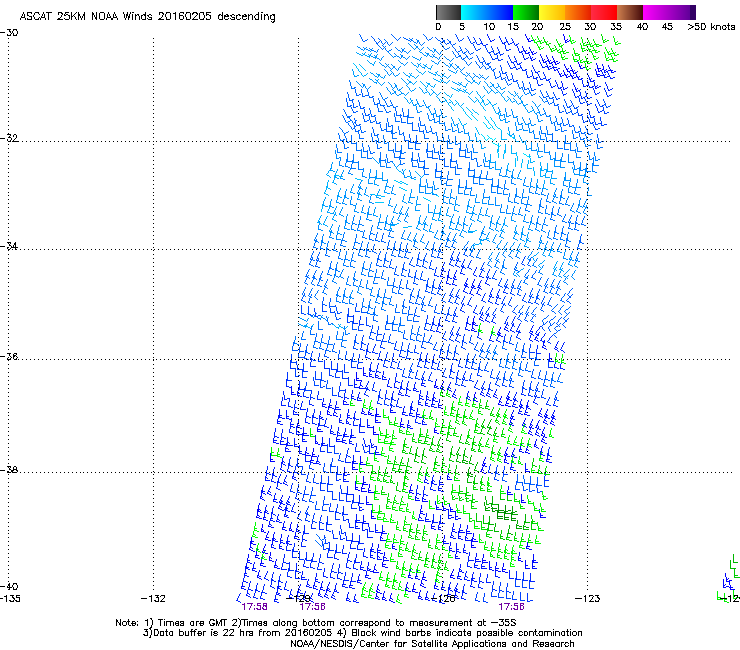This screenshot has height=650, width=740.
Task: Click the '-135' longitude axis label
Action: pos(10,599)
